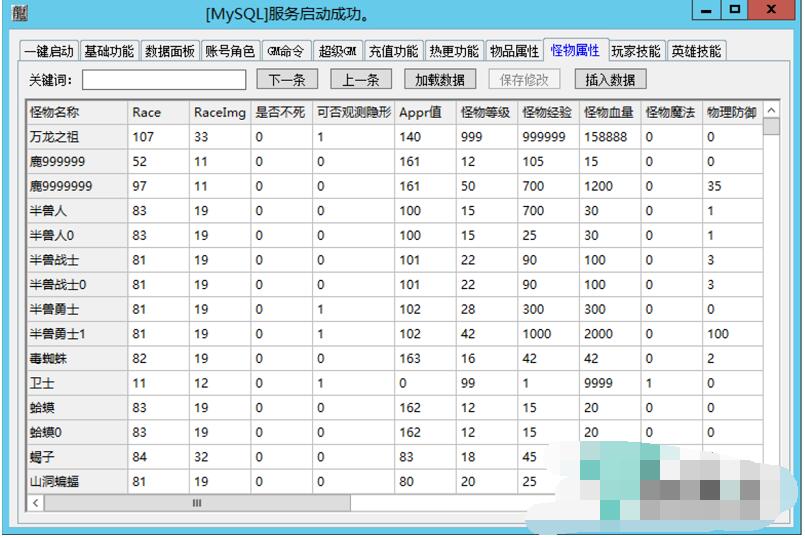Switch to the 充值功能 tab
Image resolution: width=805 pixels, height=538 pixels.
pos(393,51)
